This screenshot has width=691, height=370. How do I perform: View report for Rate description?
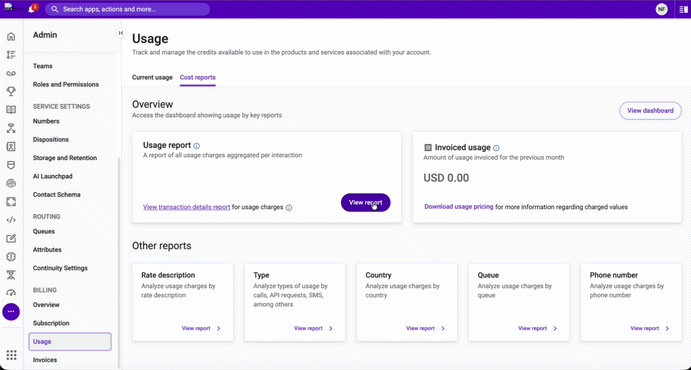pyautogui.click(x=201, y=329)
